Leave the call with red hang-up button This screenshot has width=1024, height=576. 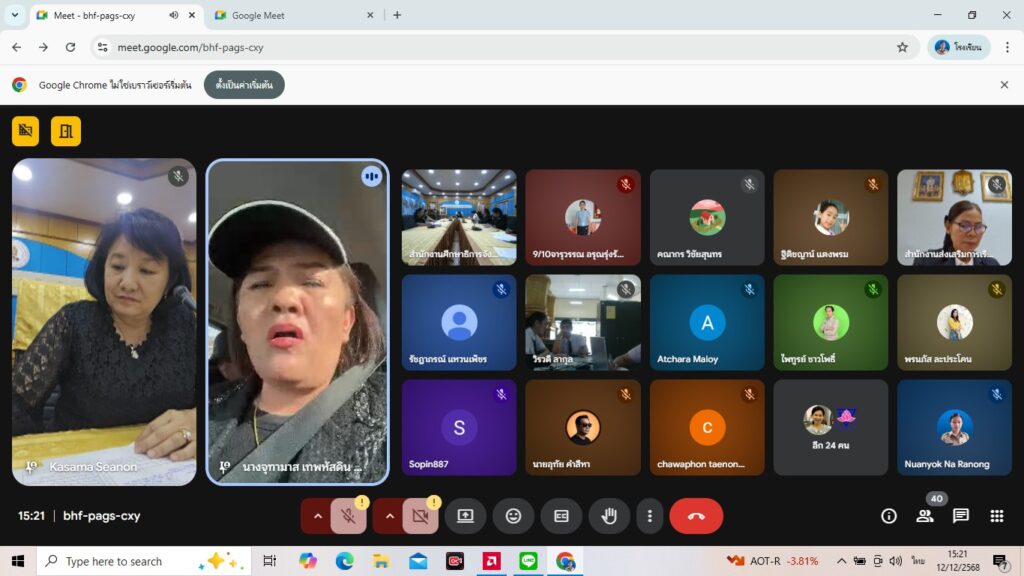click(696, 516)
